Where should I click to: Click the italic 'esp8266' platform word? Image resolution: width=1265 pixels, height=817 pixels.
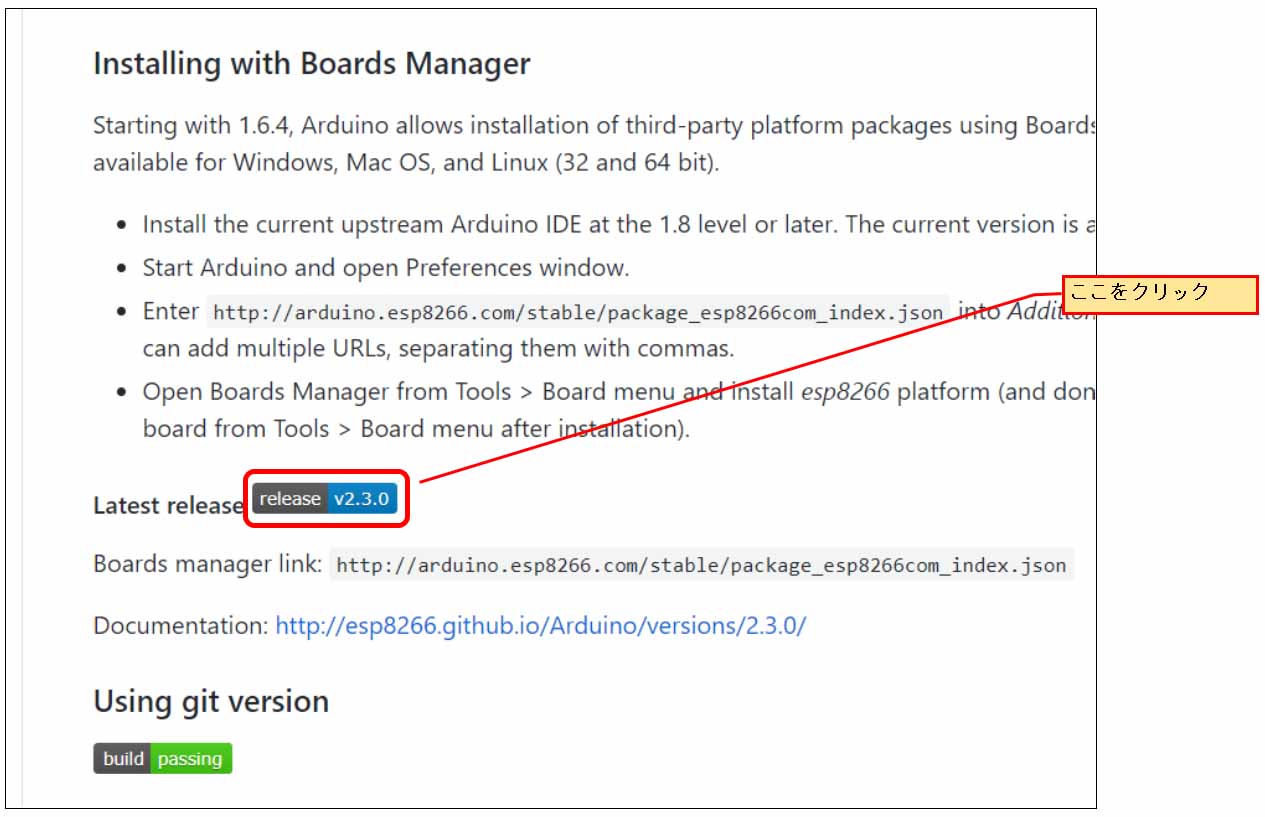pos(845,392)
